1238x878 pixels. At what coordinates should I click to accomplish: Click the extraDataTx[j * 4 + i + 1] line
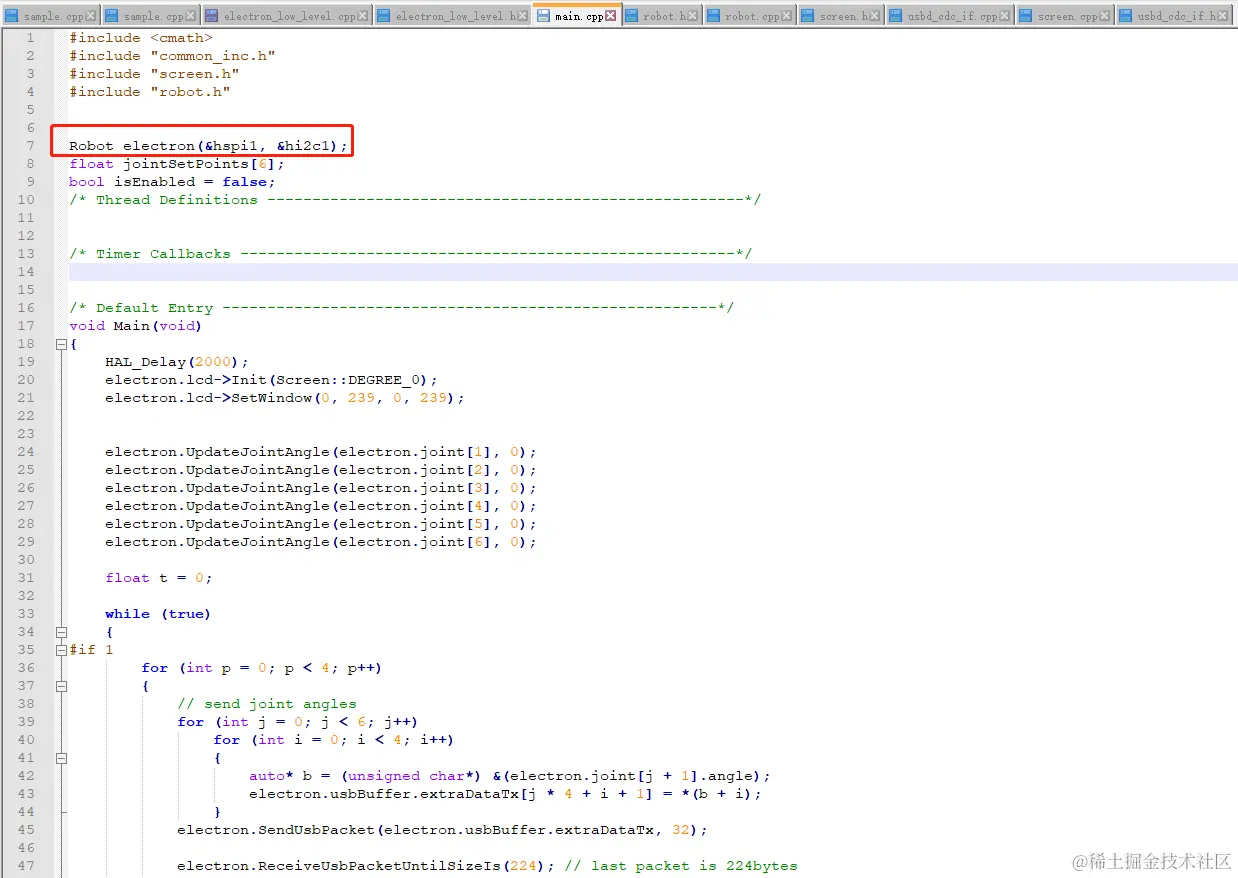coord(505,794)
